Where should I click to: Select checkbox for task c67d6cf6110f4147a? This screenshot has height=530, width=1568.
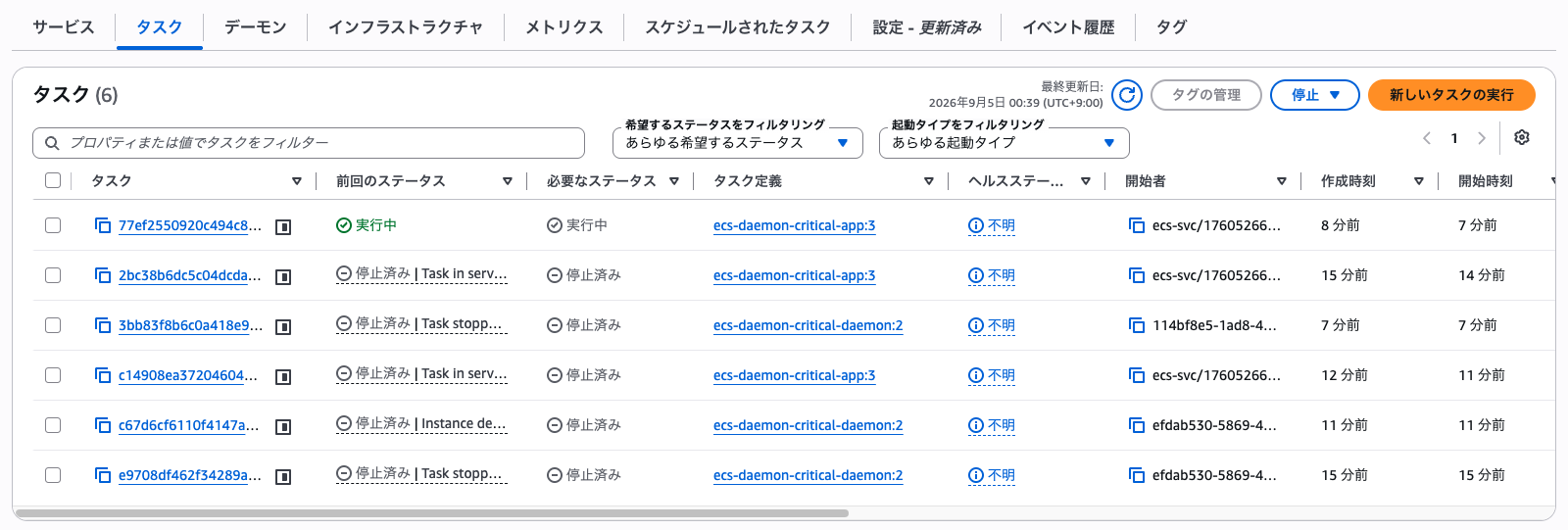[x=53, y=425]
